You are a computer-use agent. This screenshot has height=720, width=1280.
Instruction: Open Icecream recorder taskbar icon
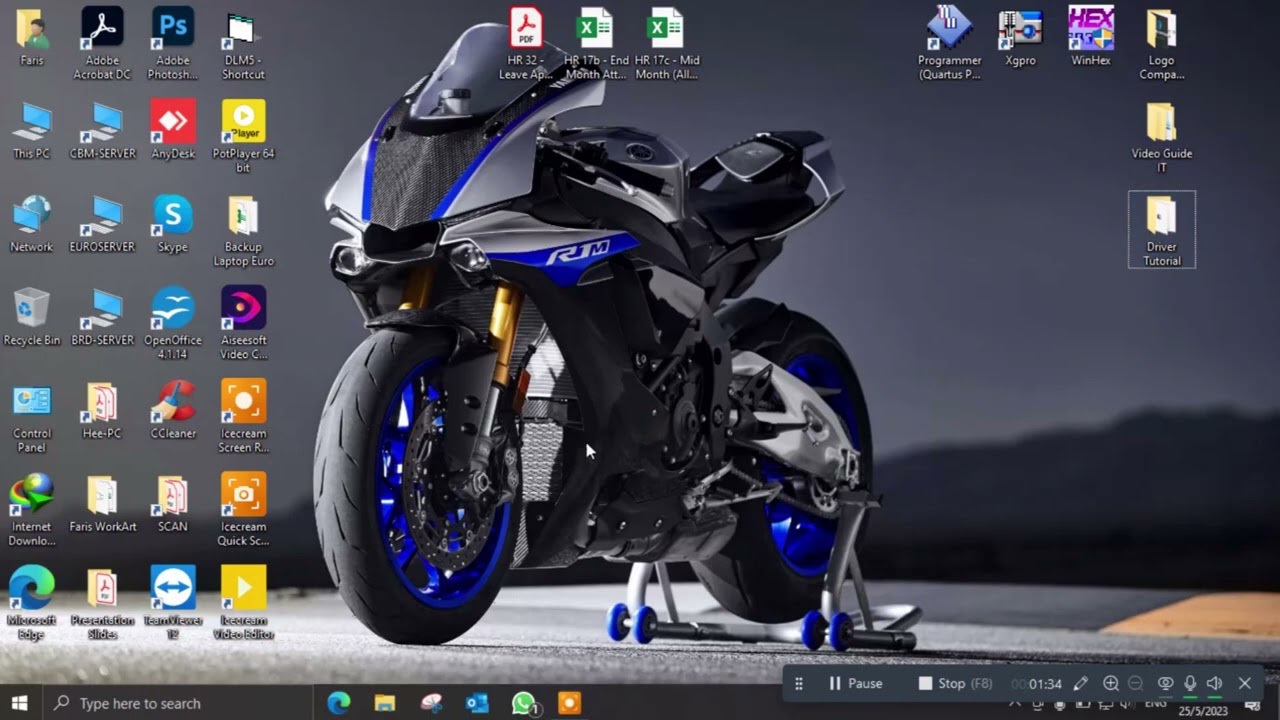tap(569, 703)
